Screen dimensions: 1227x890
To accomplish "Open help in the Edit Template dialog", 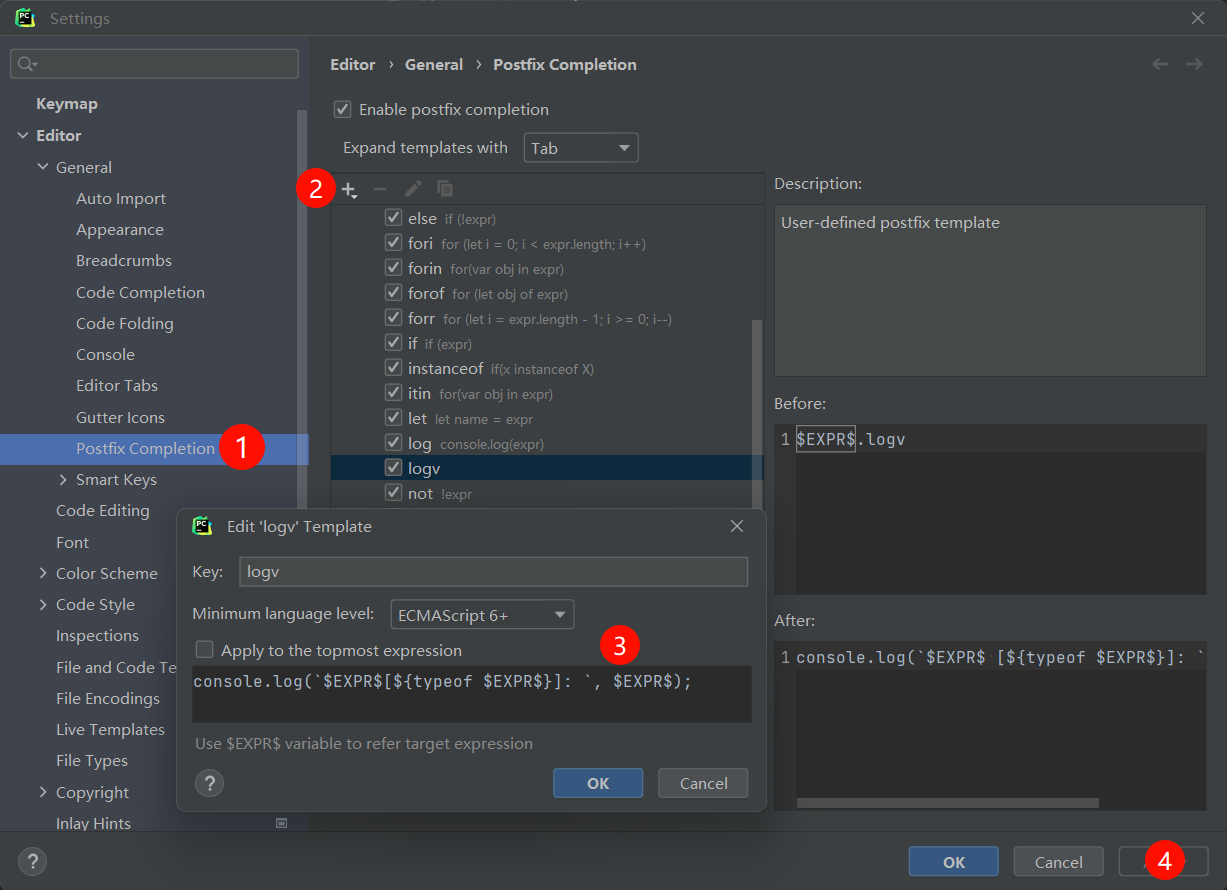I will point(208,783).
